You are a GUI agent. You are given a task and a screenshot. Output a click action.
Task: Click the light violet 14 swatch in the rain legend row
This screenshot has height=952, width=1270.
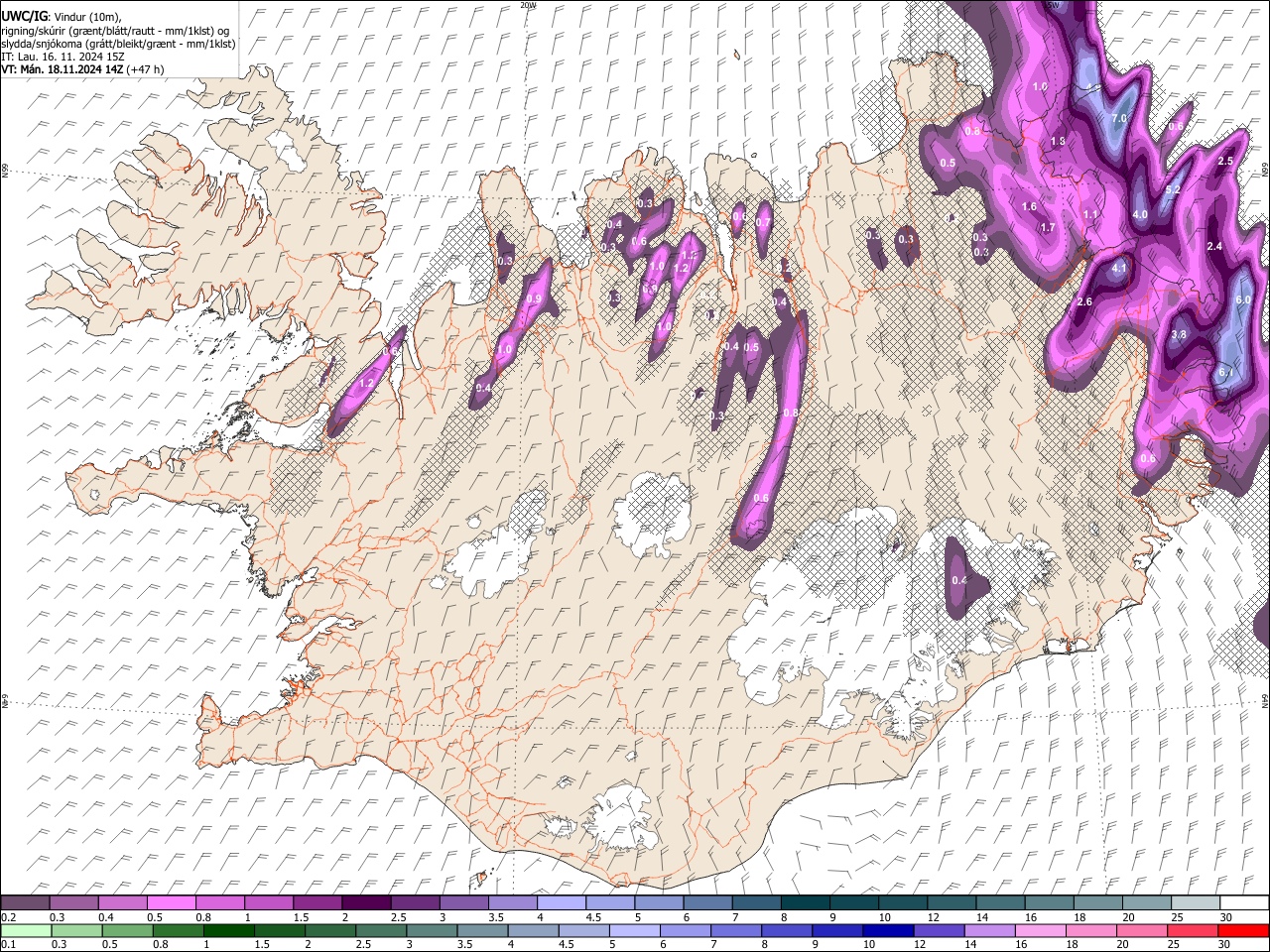tap(989, 930)
